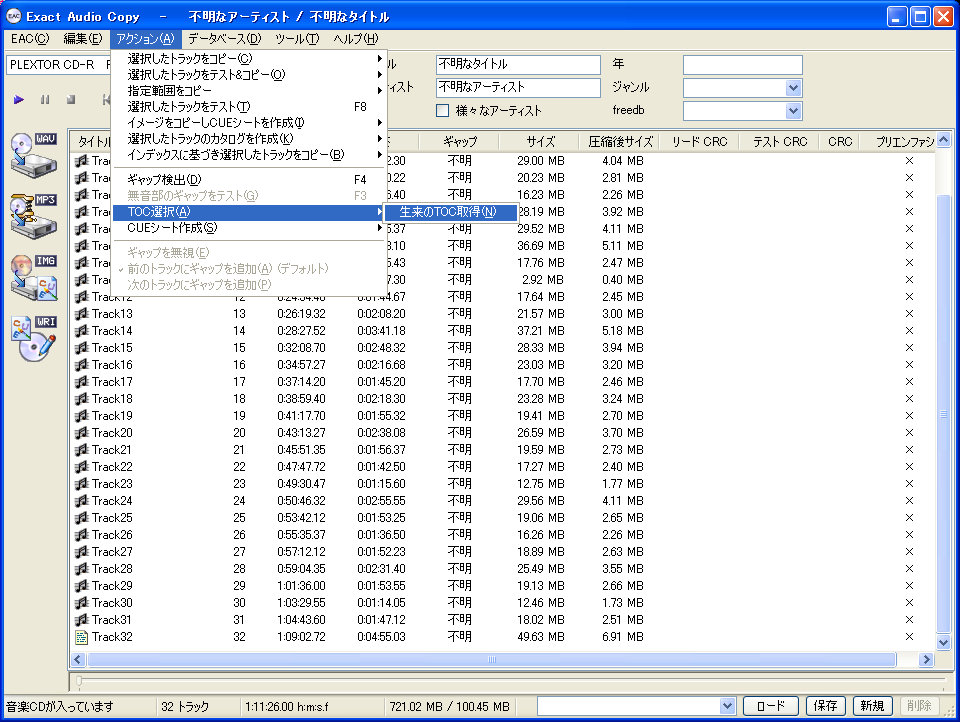Click the IMG copy image icon
The width and height of the screenshot is (960, 722).
pos(33,277)
